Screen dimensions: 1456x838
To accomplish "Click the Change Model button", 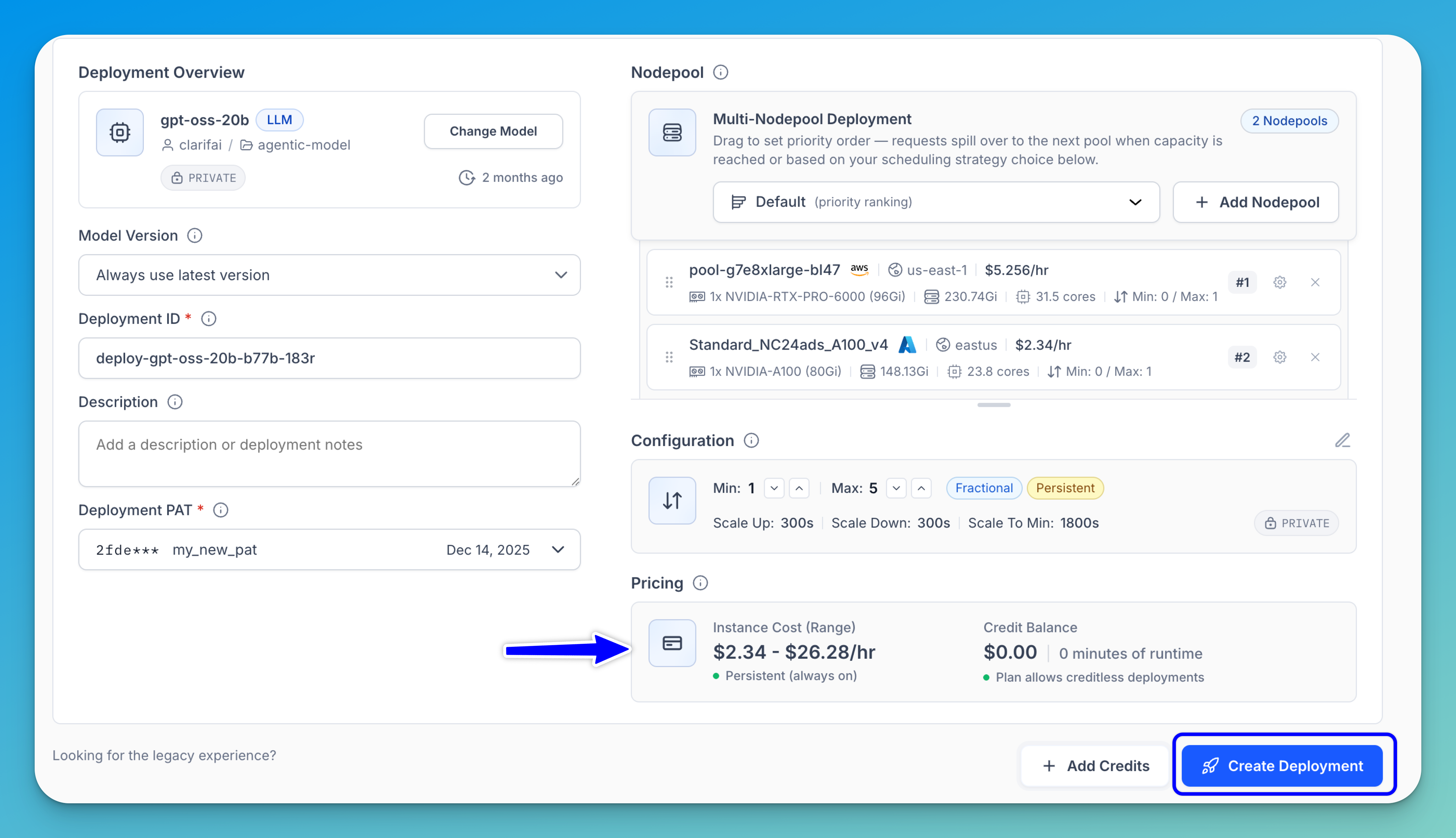I will pyautogui.click(x=493, y=131).
